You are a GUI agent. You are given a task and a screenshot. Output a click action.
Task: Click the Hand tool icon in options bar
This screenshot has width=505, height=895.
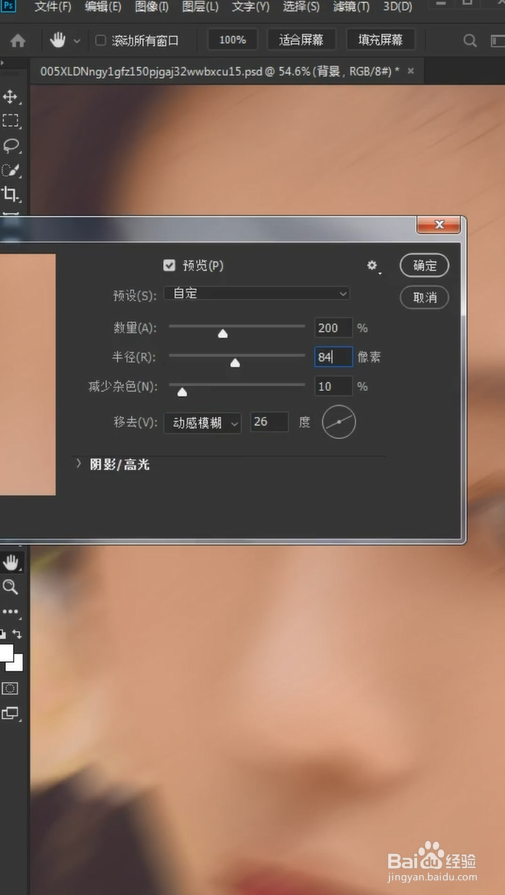pos(58,40)
